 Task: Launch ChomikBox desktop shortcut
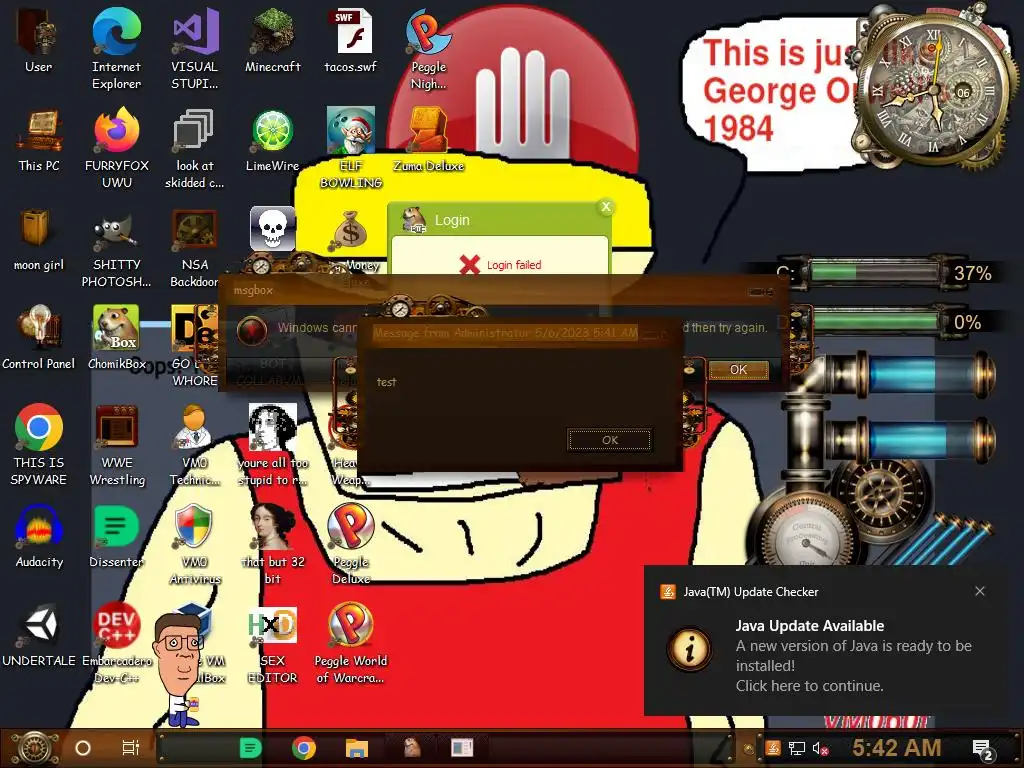coord(116,338)
